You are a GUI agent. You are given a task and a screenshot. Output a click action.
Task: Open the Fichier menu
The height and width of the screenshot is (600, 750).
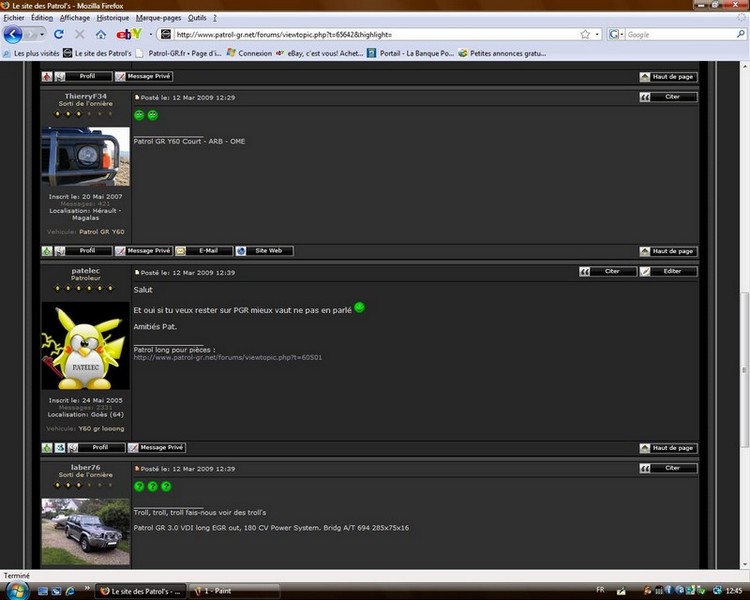(14, 18)
